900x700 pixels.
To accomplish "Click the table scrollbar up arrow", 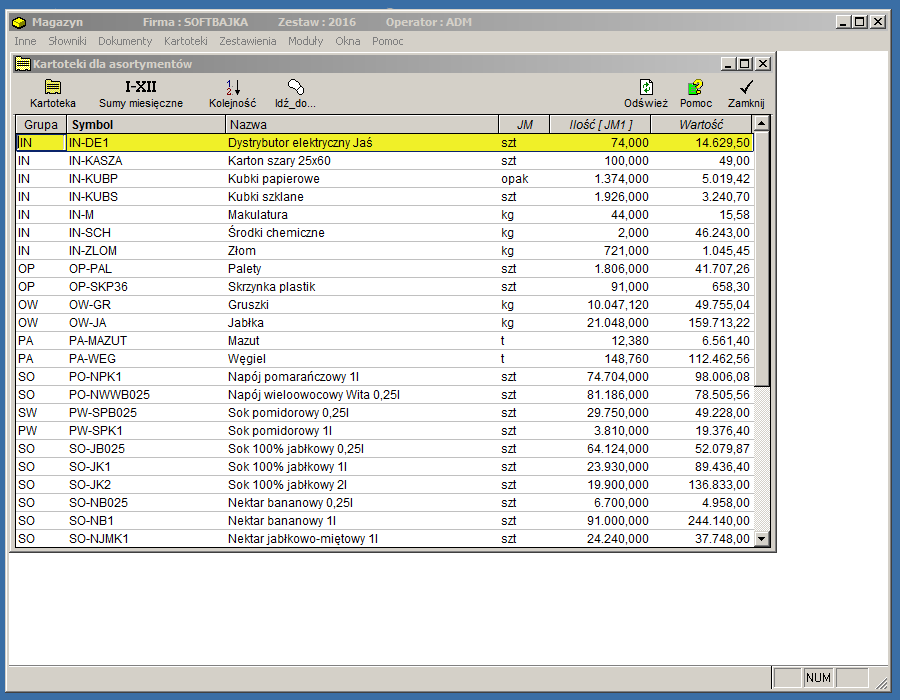I will 762,124.
